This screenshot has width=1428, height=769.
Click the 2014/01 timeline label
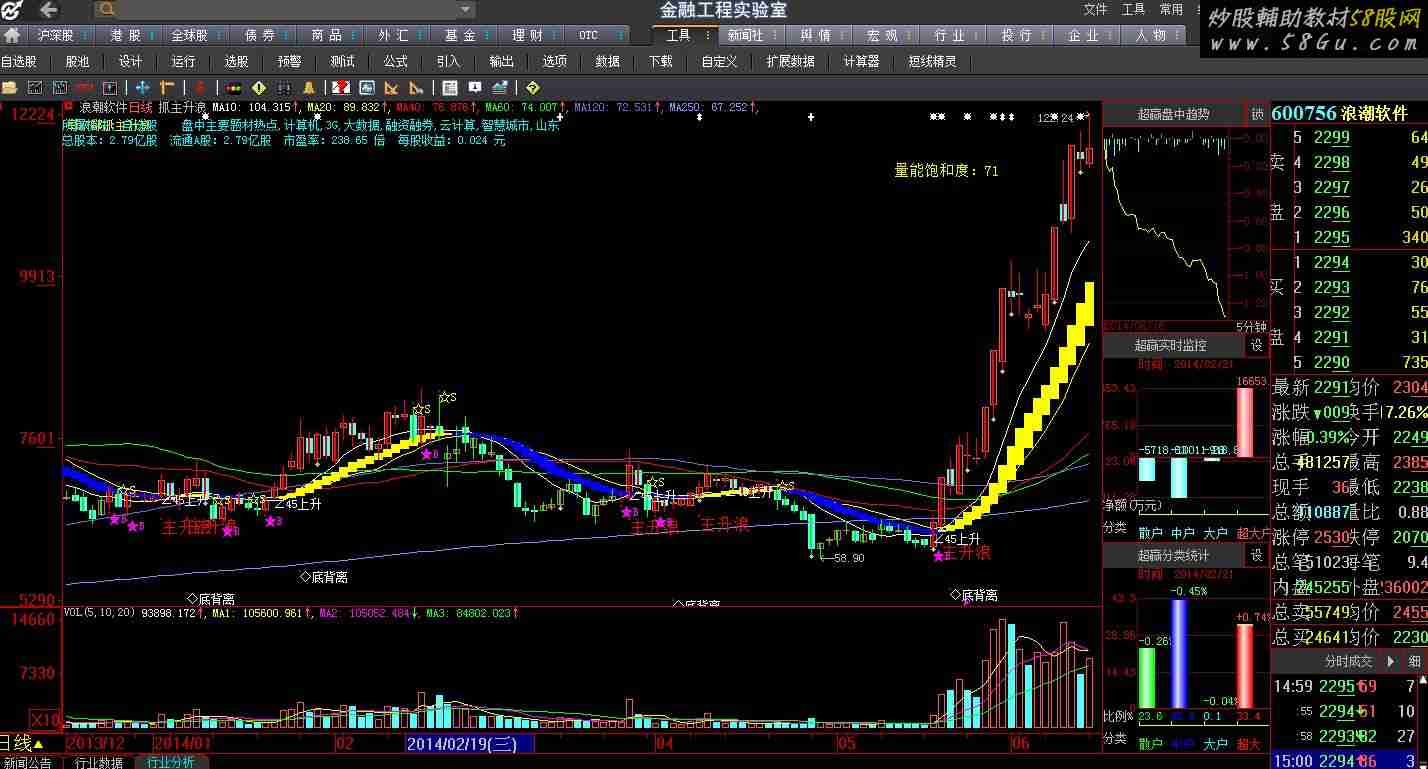[x=184, y=743]
